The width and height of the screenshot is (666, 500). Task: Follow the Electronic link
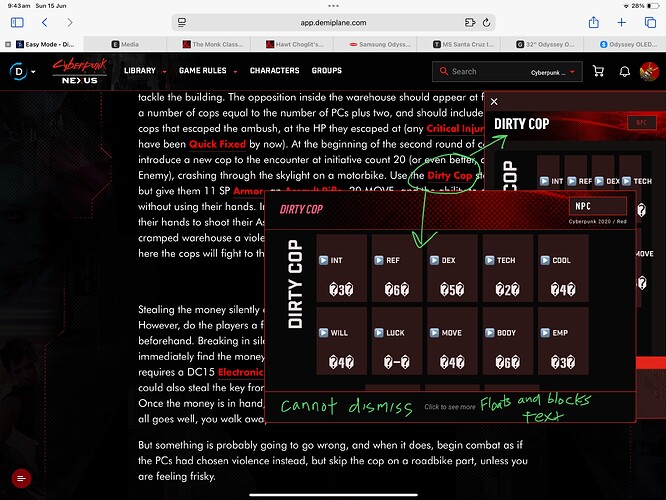coord(241,372)
